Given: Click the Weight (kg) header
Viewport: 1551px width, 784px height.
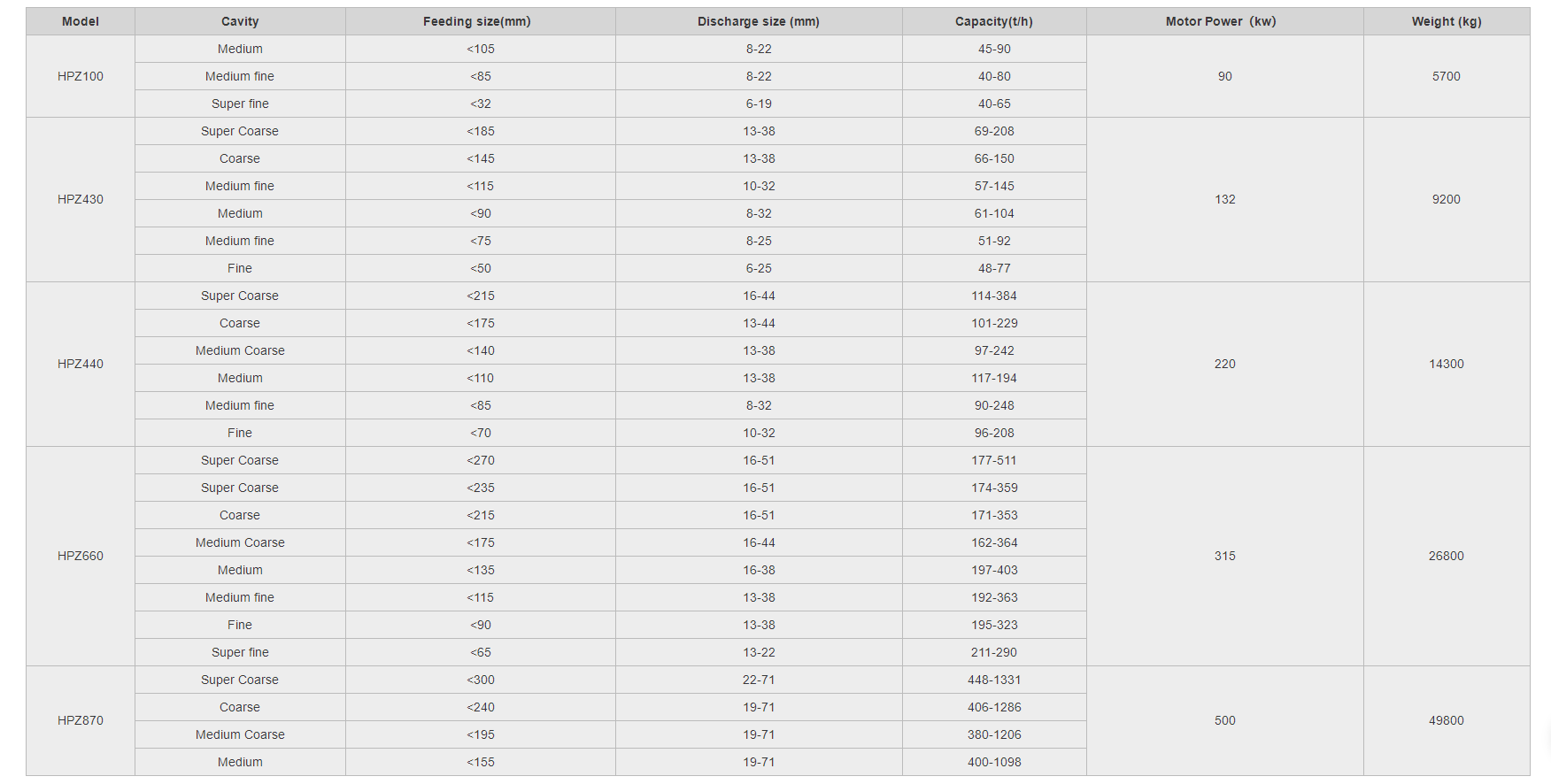Looking at the screenshot, I should point(1447,21).
